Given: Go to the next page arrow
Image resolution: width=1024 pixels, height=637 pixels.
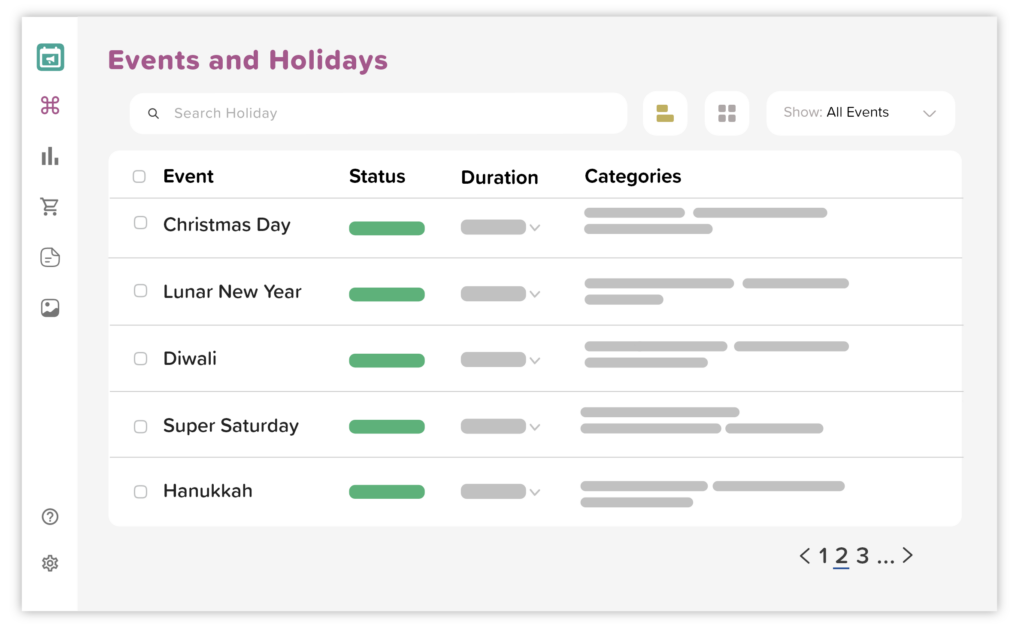Looking at the screenshot, I should pyautogui.click(x=908, y=555).
